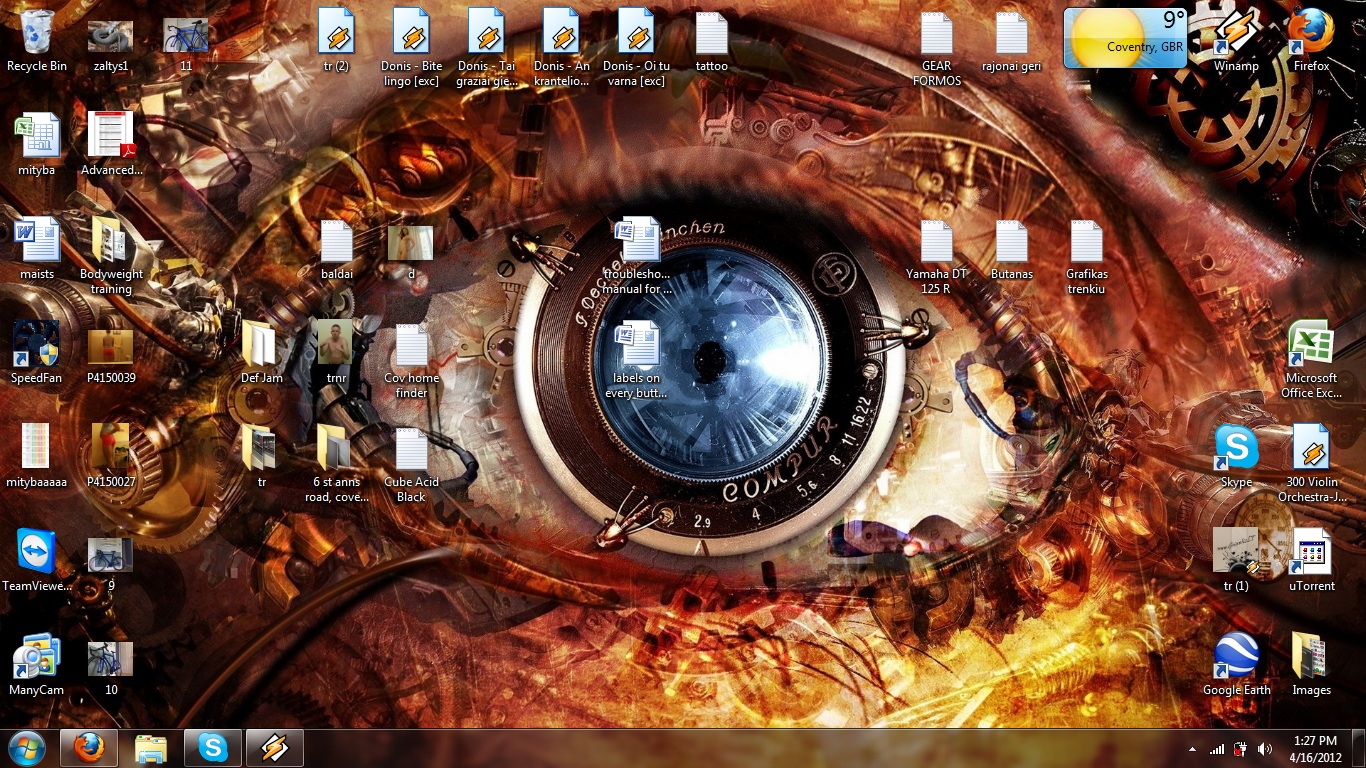
Task: Open the Windows Start button
Action: point(27,748)
